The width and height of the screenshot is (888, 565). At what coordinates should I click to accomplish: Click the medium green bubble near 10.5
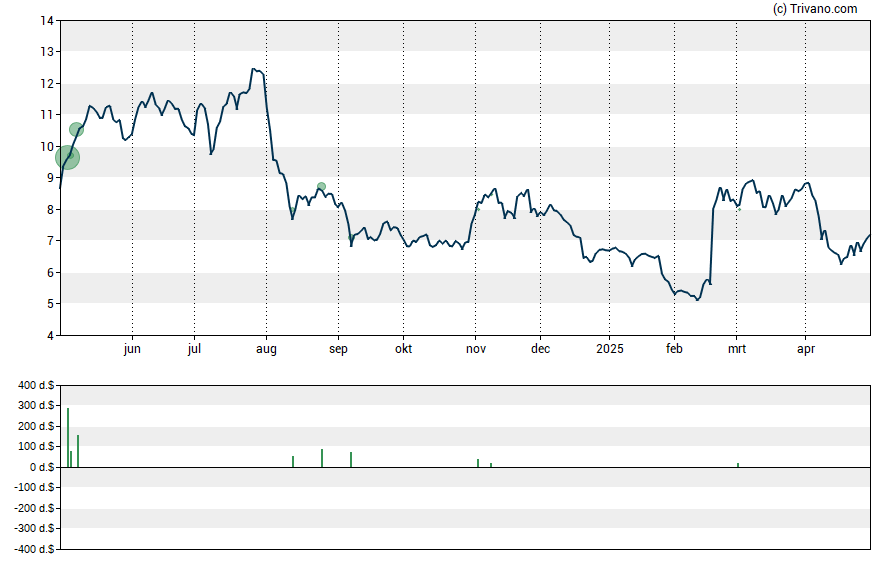click(76, 130)
